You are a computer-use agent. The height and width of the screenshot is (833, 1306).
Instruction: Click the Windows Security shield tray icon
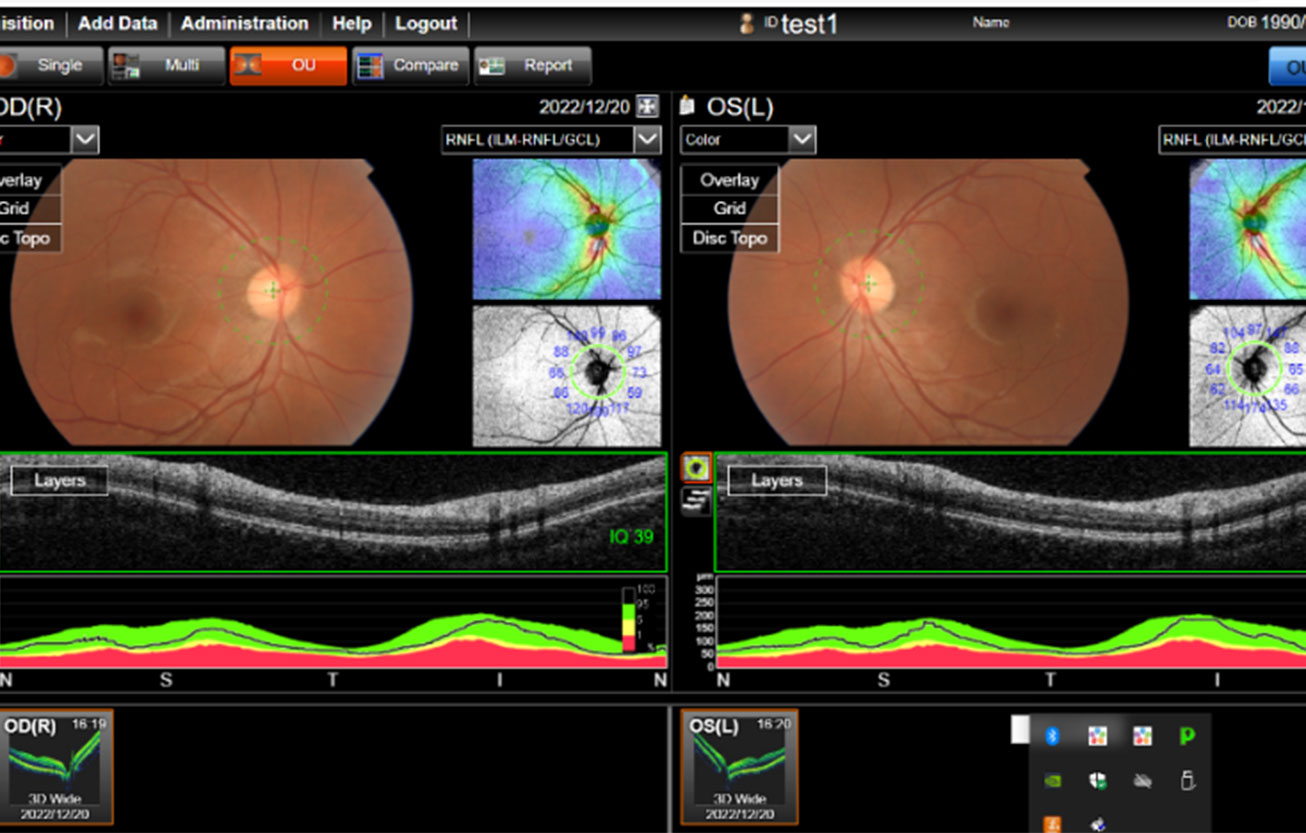[x=1097, y=781]
